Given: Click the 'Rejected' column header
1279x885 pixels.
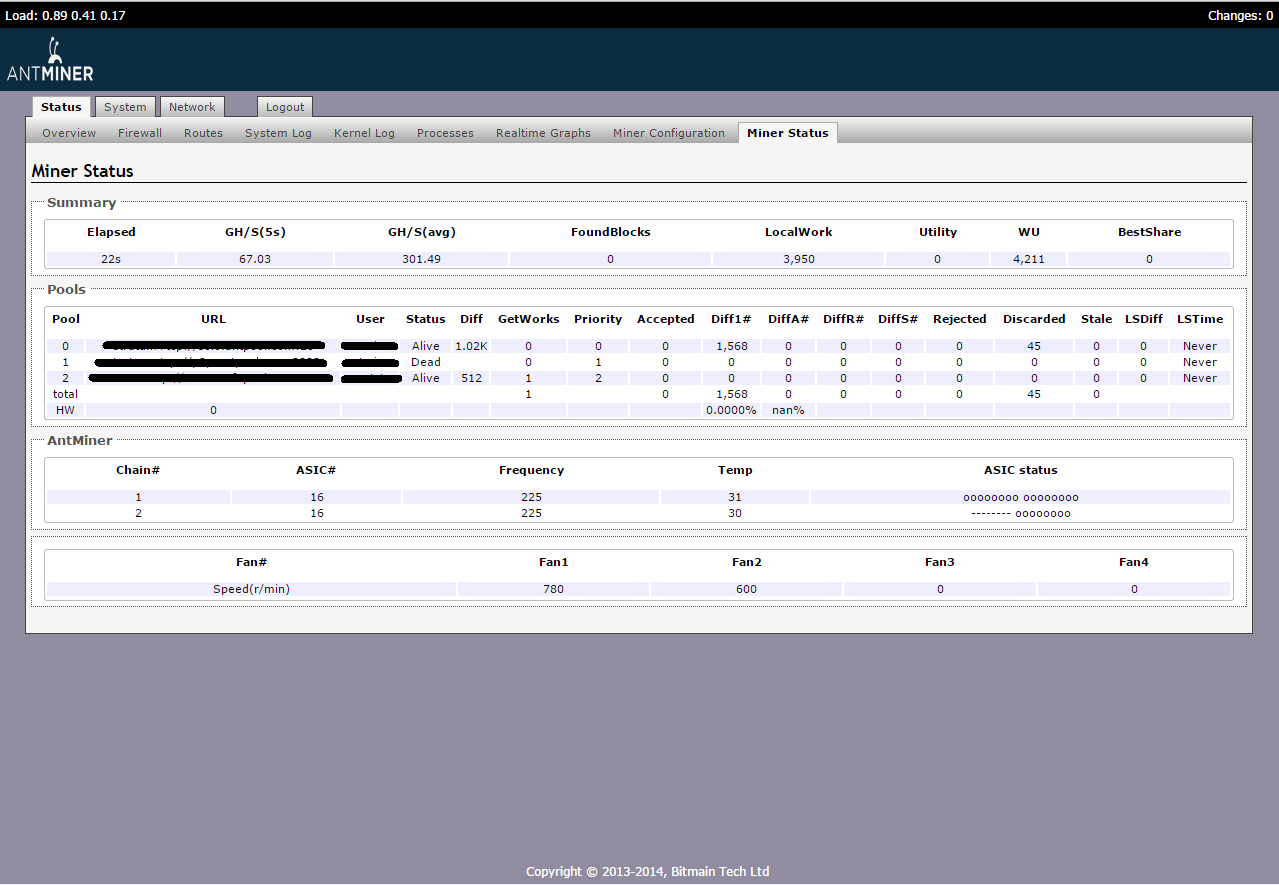Looking at the screenshot, I should pyautogui.click(x=960, y=319).
